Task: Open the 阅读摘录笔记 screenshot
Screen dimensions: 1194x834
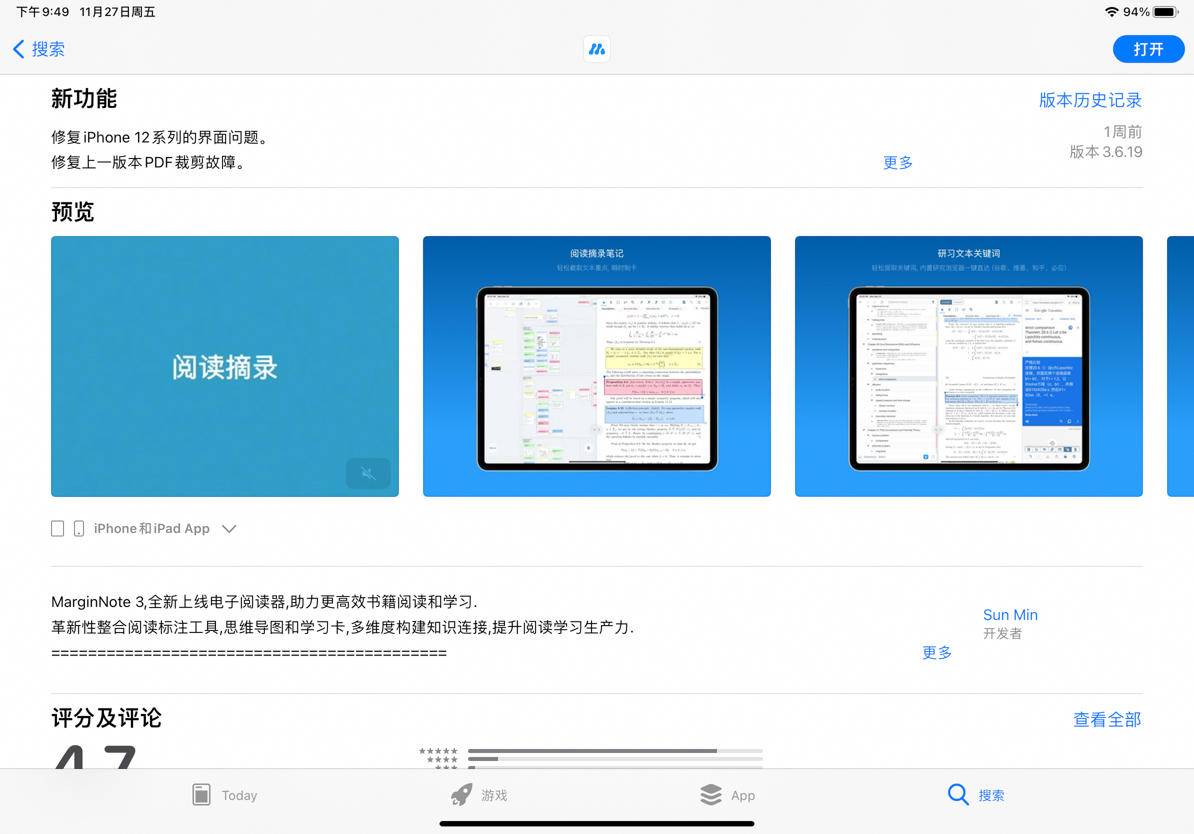Action: coord(597,366)
